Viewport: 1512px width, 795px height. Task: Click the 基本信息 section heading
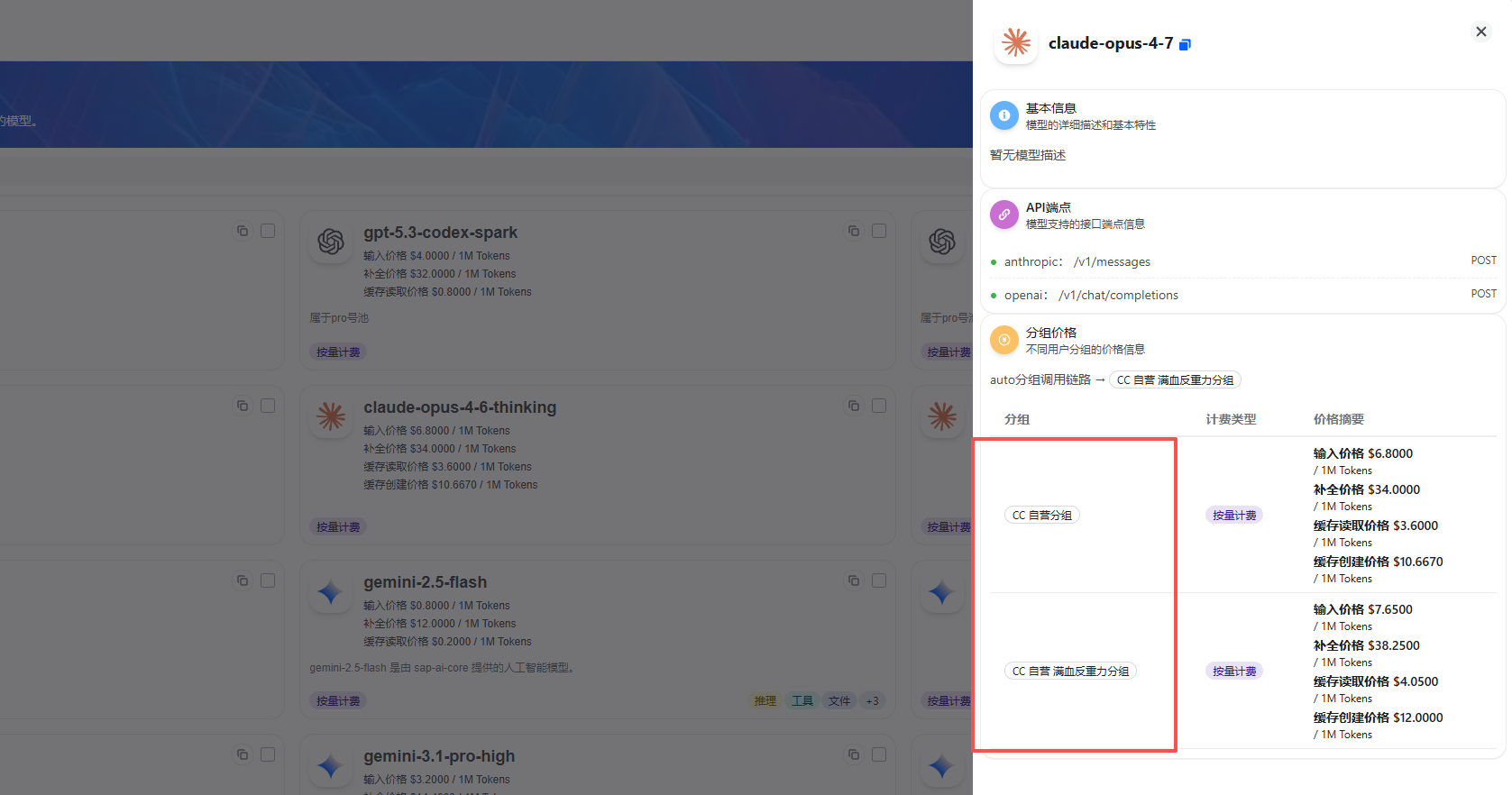click(1051, 108)
